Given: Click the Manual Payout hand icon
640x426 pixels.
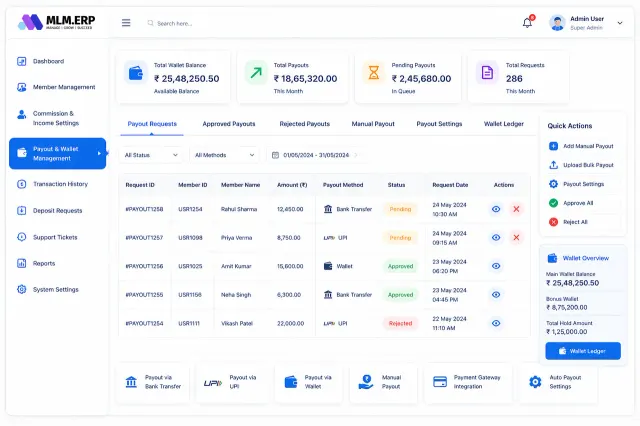Looking at the screenshot, I should [x=366, y=382].
